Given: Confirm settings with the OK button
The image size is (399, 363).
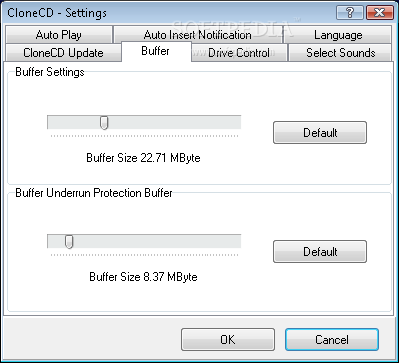Looking at the screenshot, I should click(228, 339).
